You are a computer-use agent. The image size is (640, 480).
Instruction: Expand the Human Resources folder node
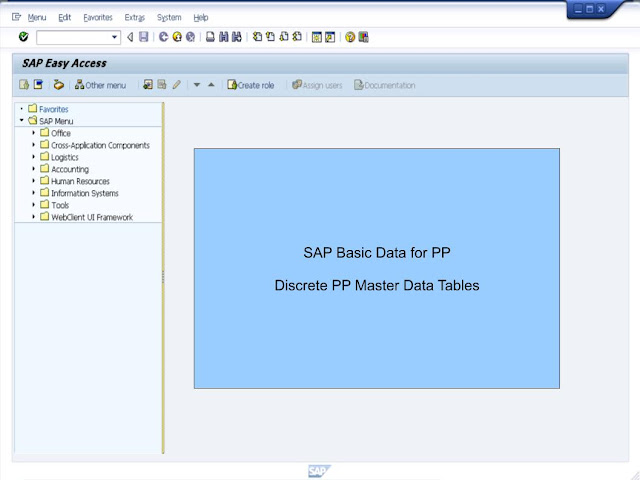[34, 180]
